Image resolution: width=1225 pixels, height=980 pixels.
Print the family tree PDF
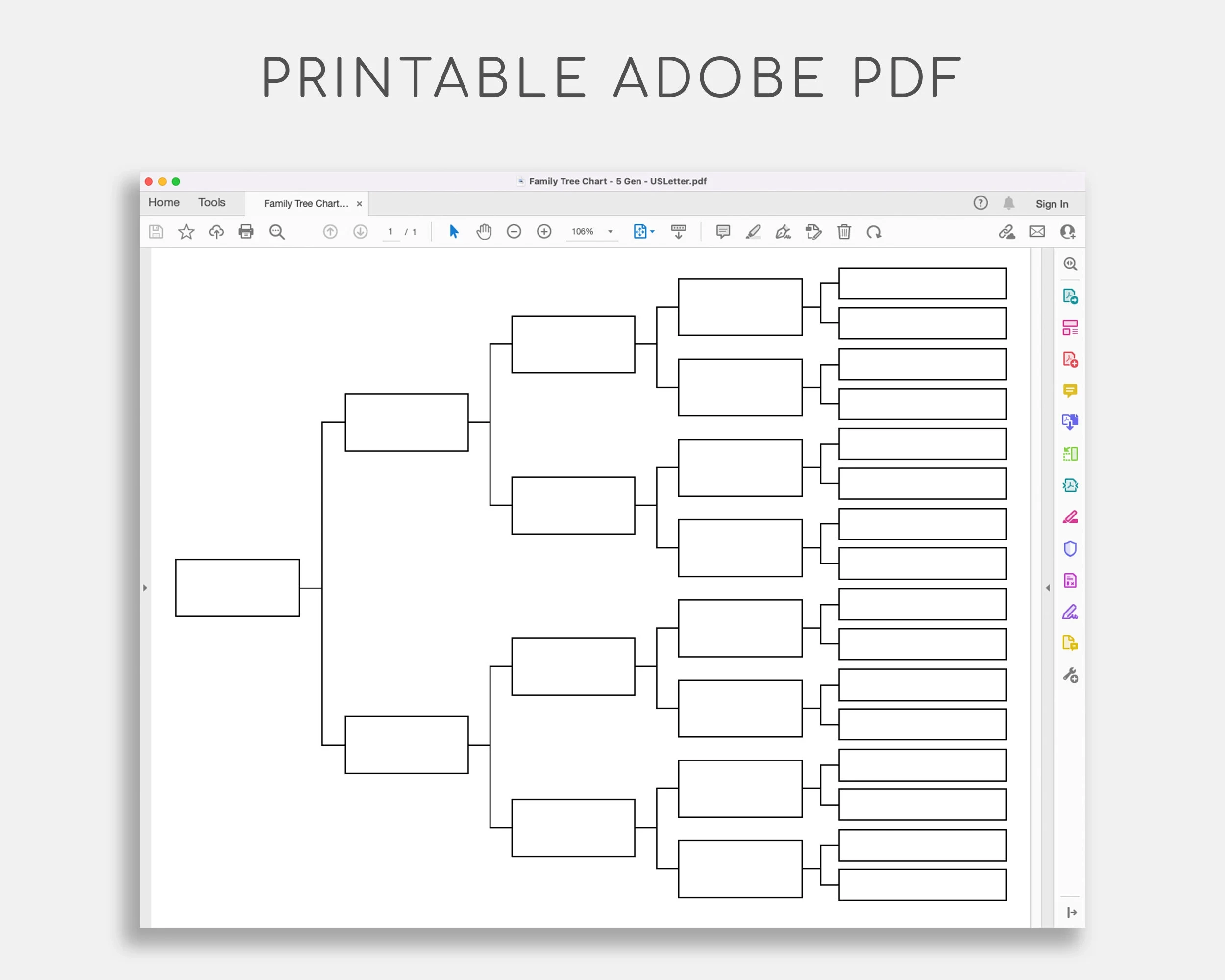coord(246,232)
